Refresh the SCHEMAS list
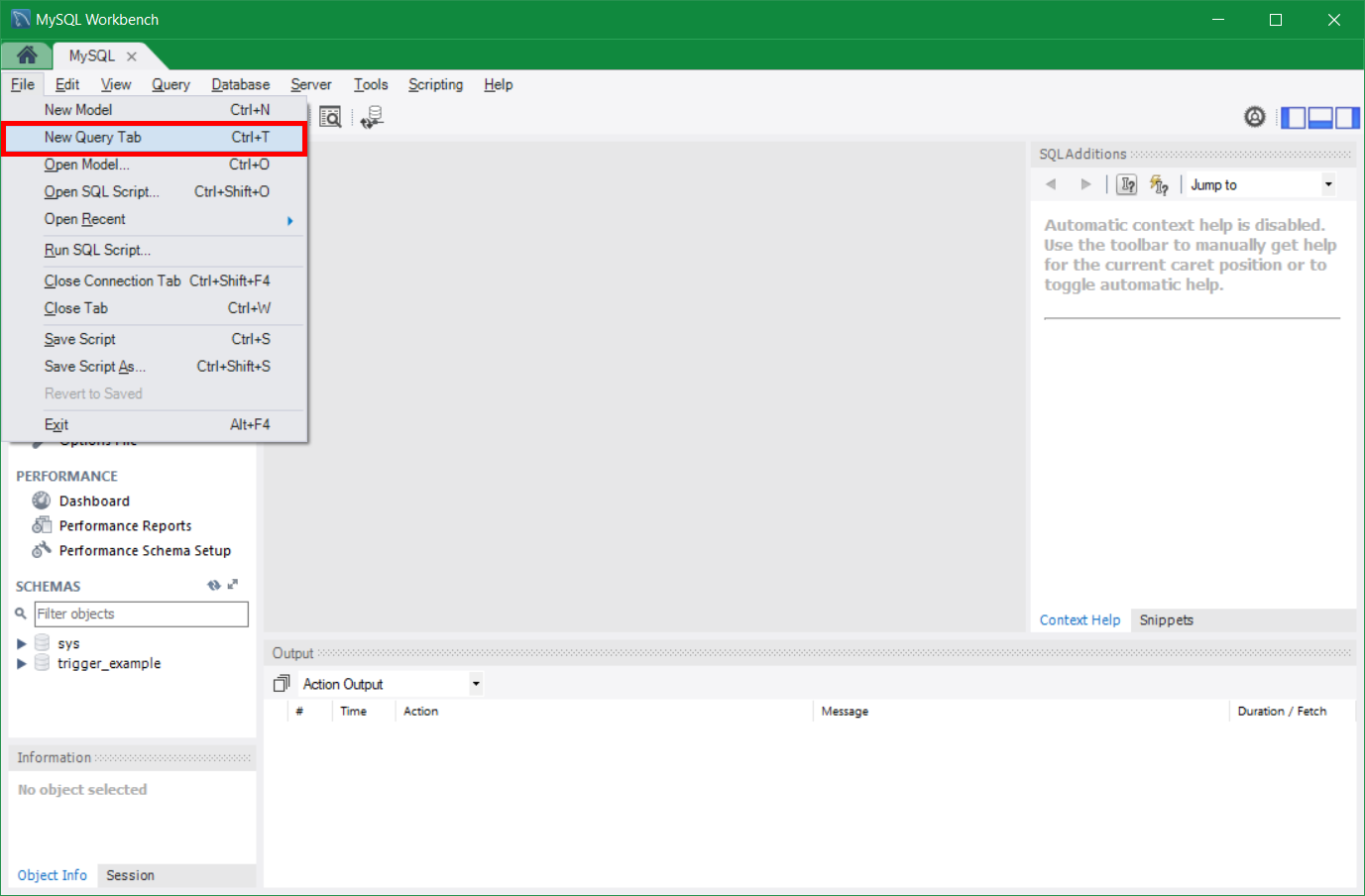 [x=213, y=585]
